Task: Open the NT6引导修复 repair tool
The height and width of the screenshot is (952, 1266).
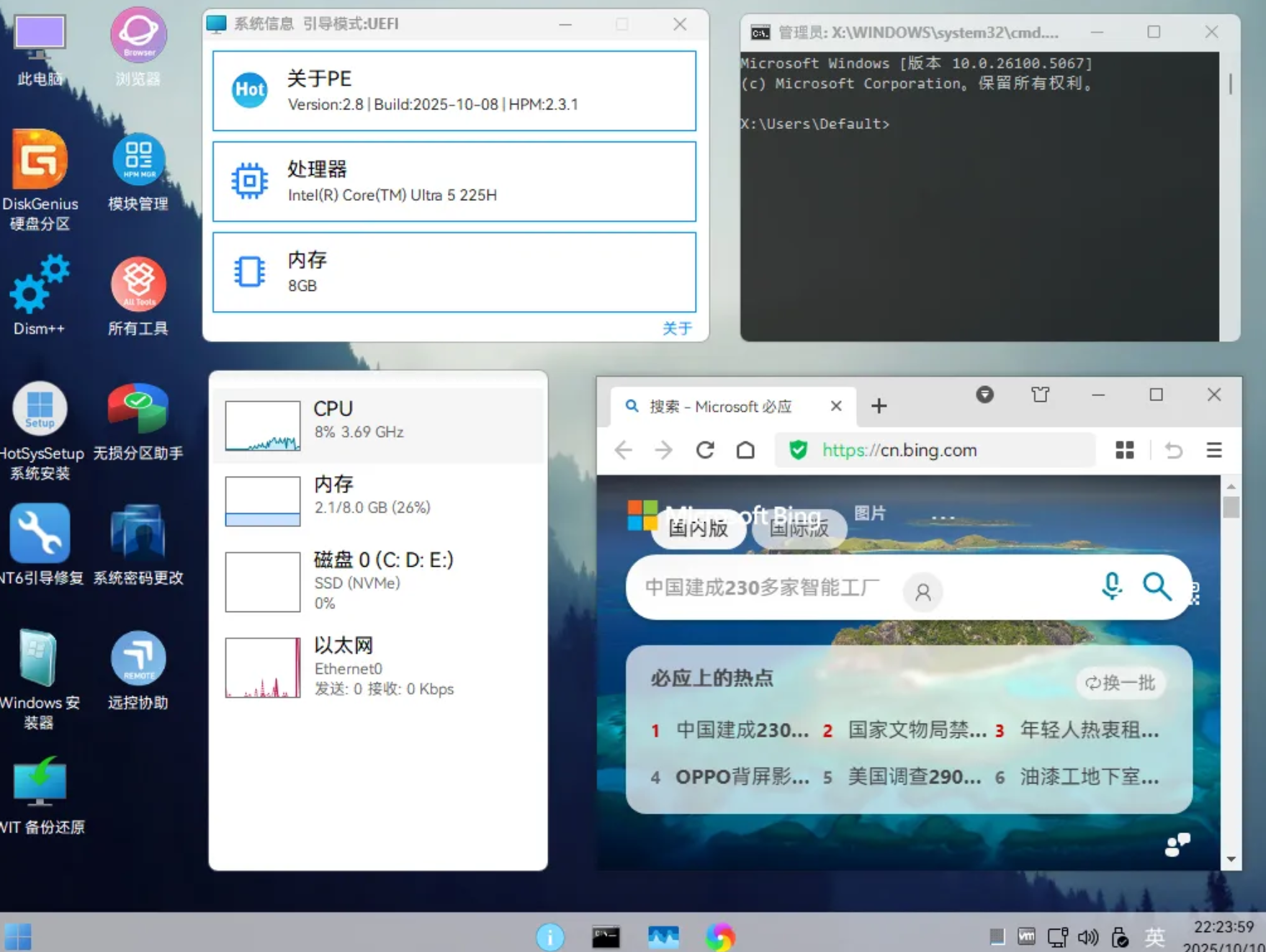Action: [40, 534]
